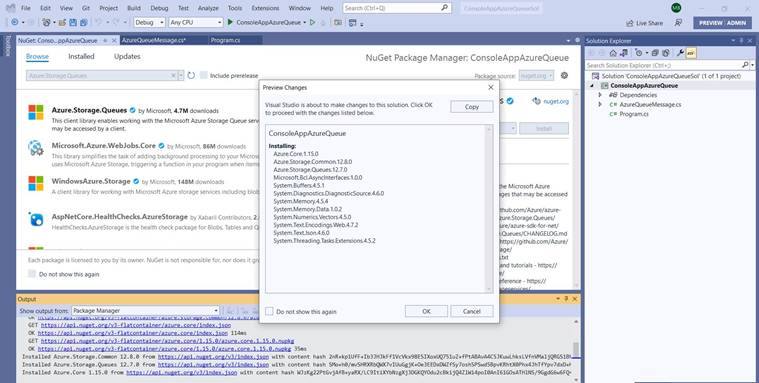Expand the AzureQueueMessage.cs node
Screen dimensions: 759x383
600,104
